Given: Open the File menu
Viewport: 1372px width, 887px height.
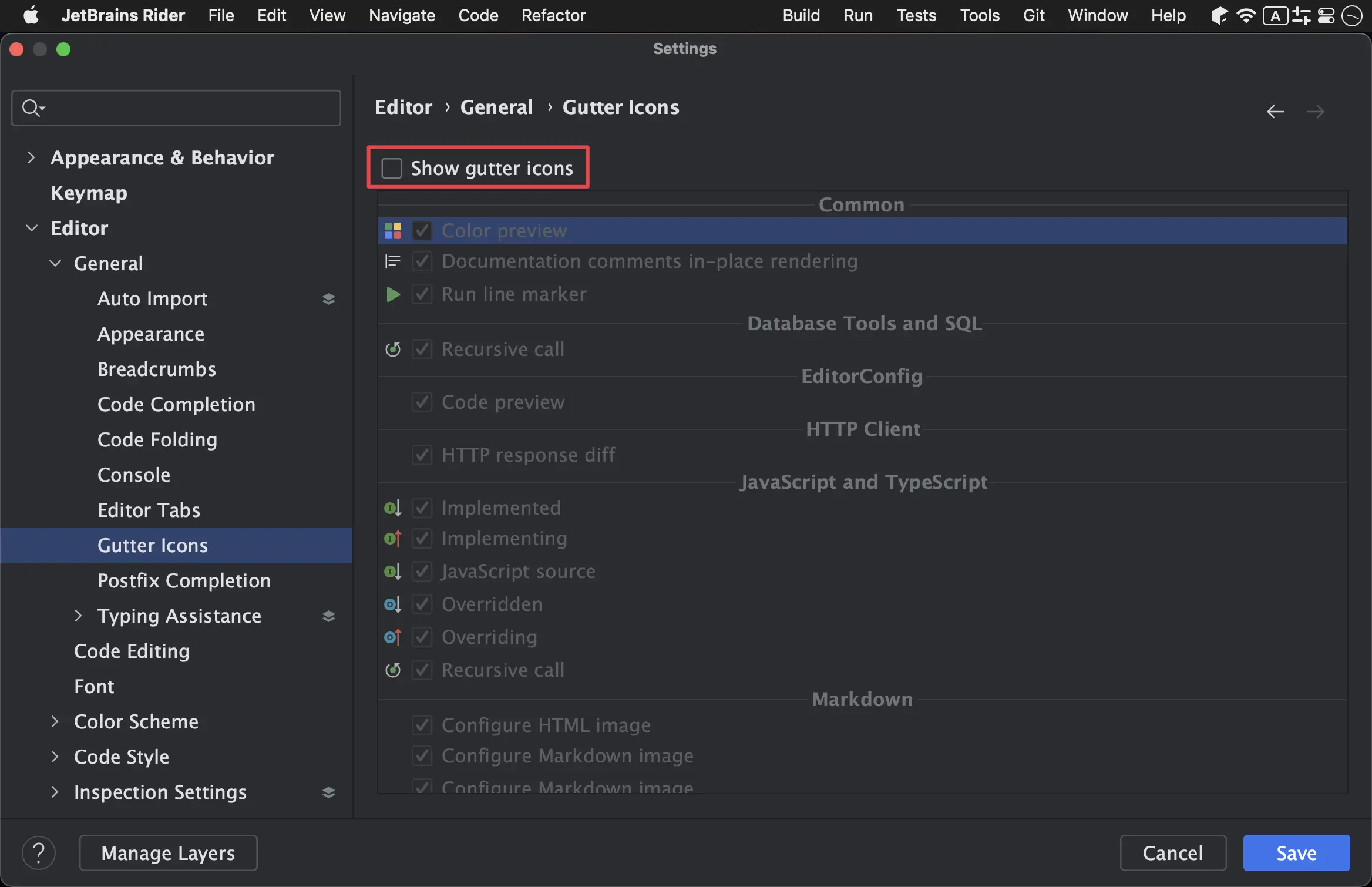Looking at the screenshot, I should tap(221, 15).
